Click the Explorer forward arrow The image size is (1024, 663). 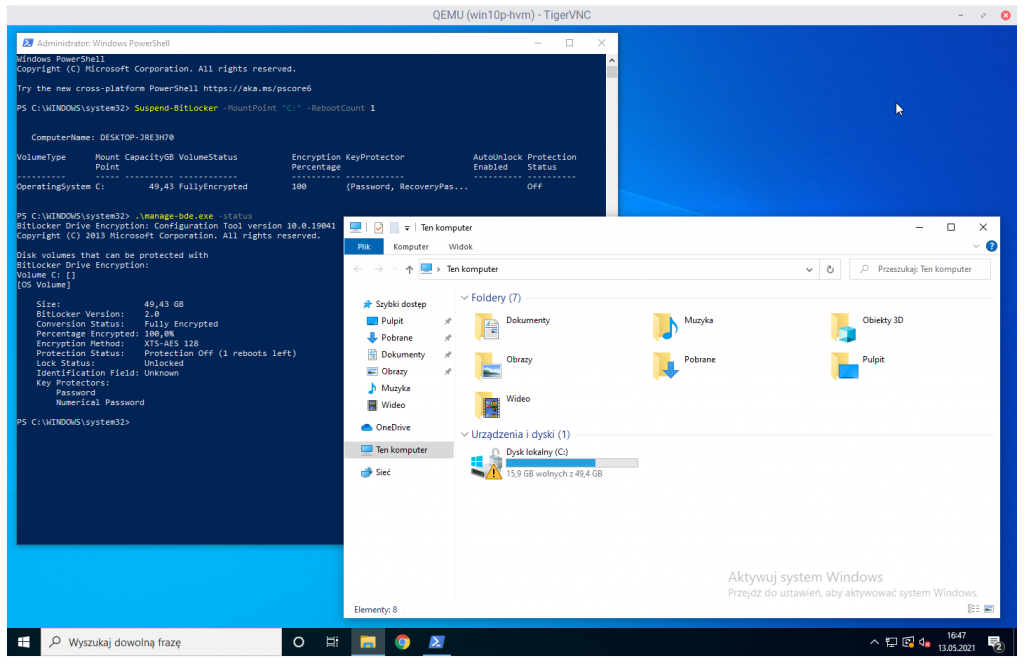tap(378, 269)
